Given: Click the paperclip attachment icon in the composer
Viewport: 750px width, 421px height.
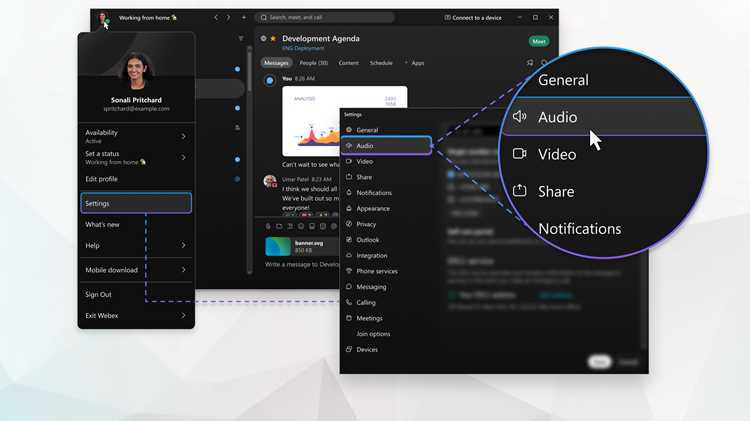Looking at the screenshot, I should (x=268, y=226).
